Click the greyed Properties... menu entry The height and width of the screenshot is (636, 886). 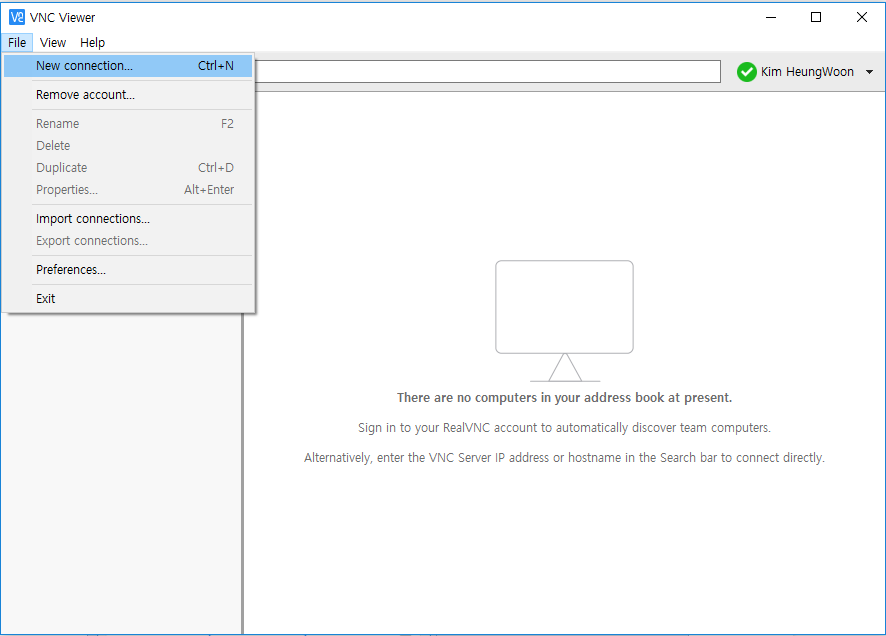128,190
